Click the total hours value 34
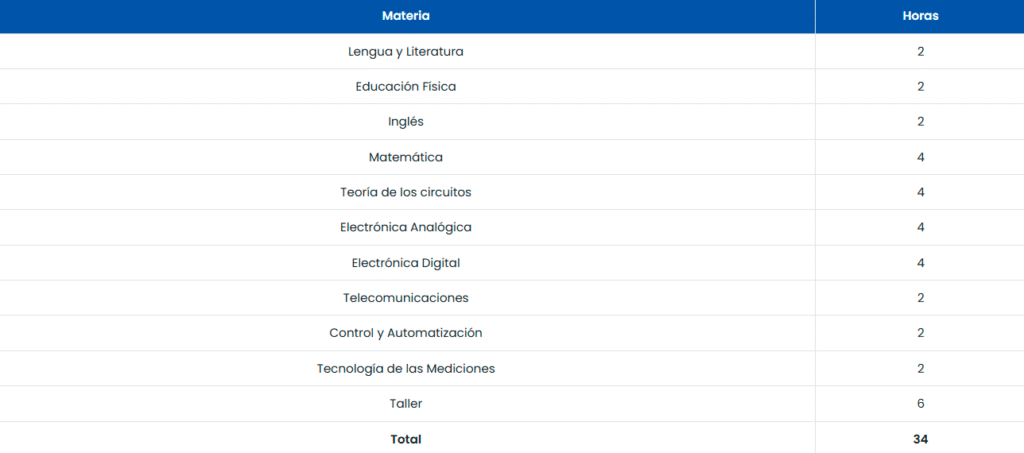 pos(920,439)
